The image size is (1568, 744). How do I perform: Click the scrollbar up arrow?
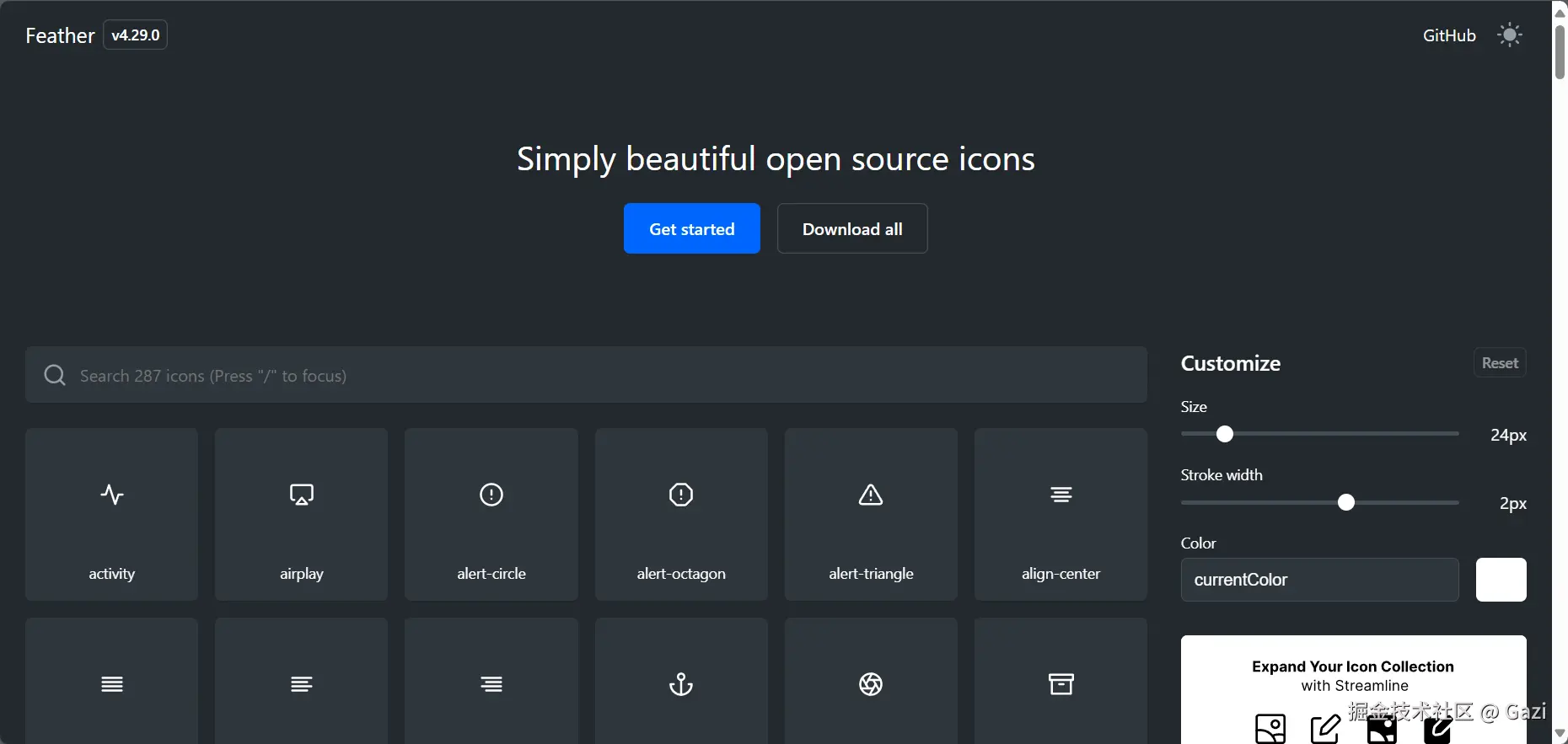click(x=1560, y=12)
